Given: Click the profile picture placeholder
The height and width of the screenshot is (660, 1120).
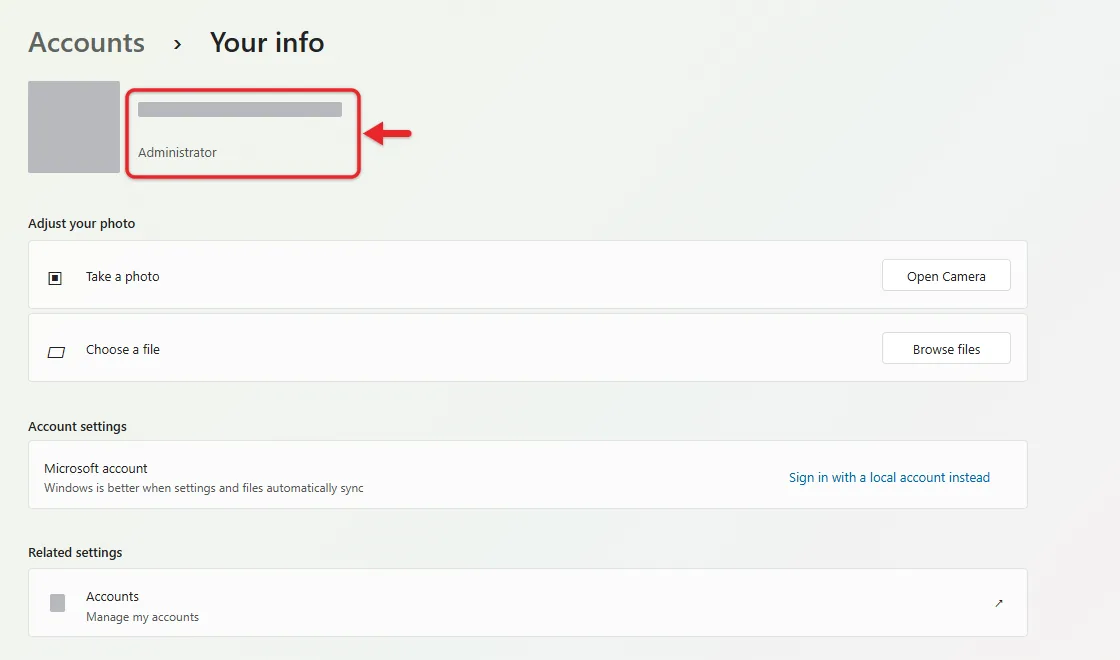Looking at the screenshot, I should (74, 126).
